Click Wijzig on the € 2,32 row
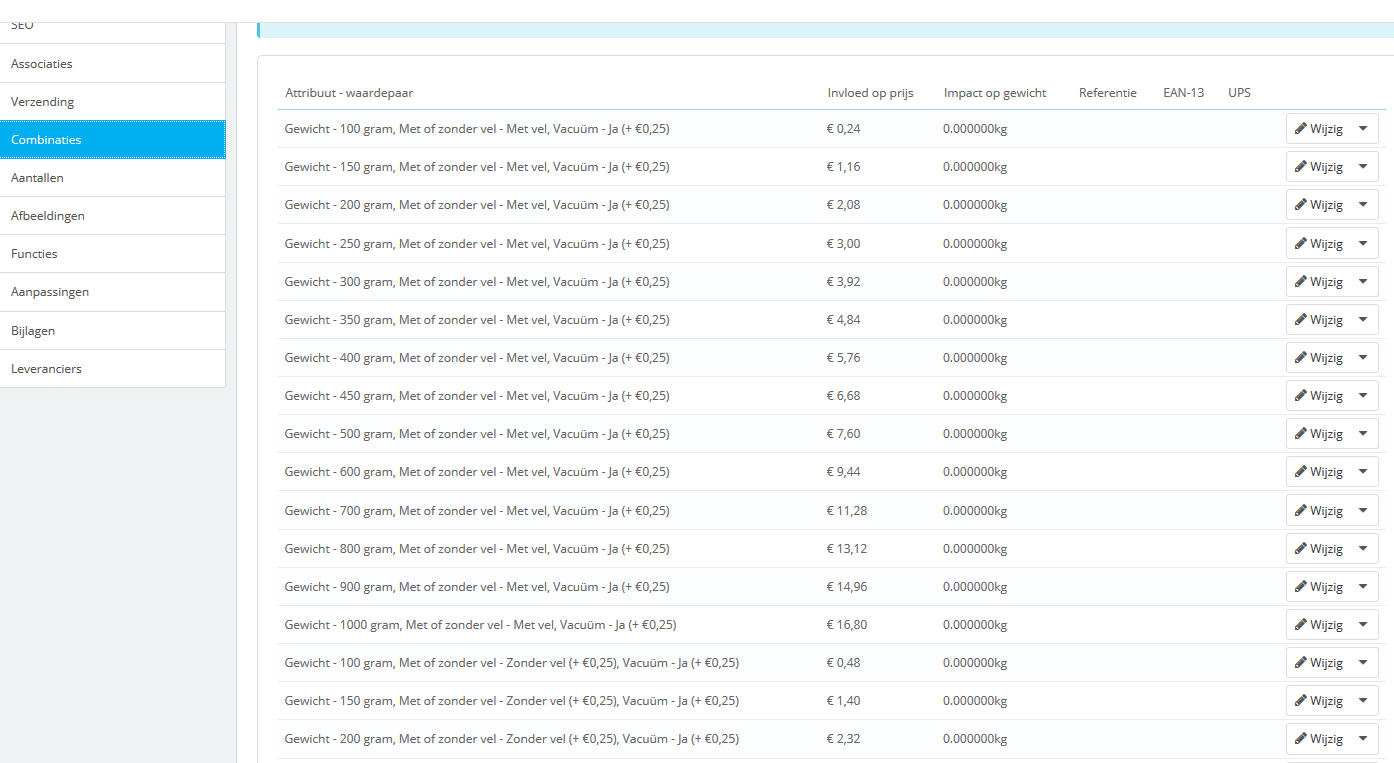The height and width of the screenshot is (763, 1394). [x=1318, y=738]
